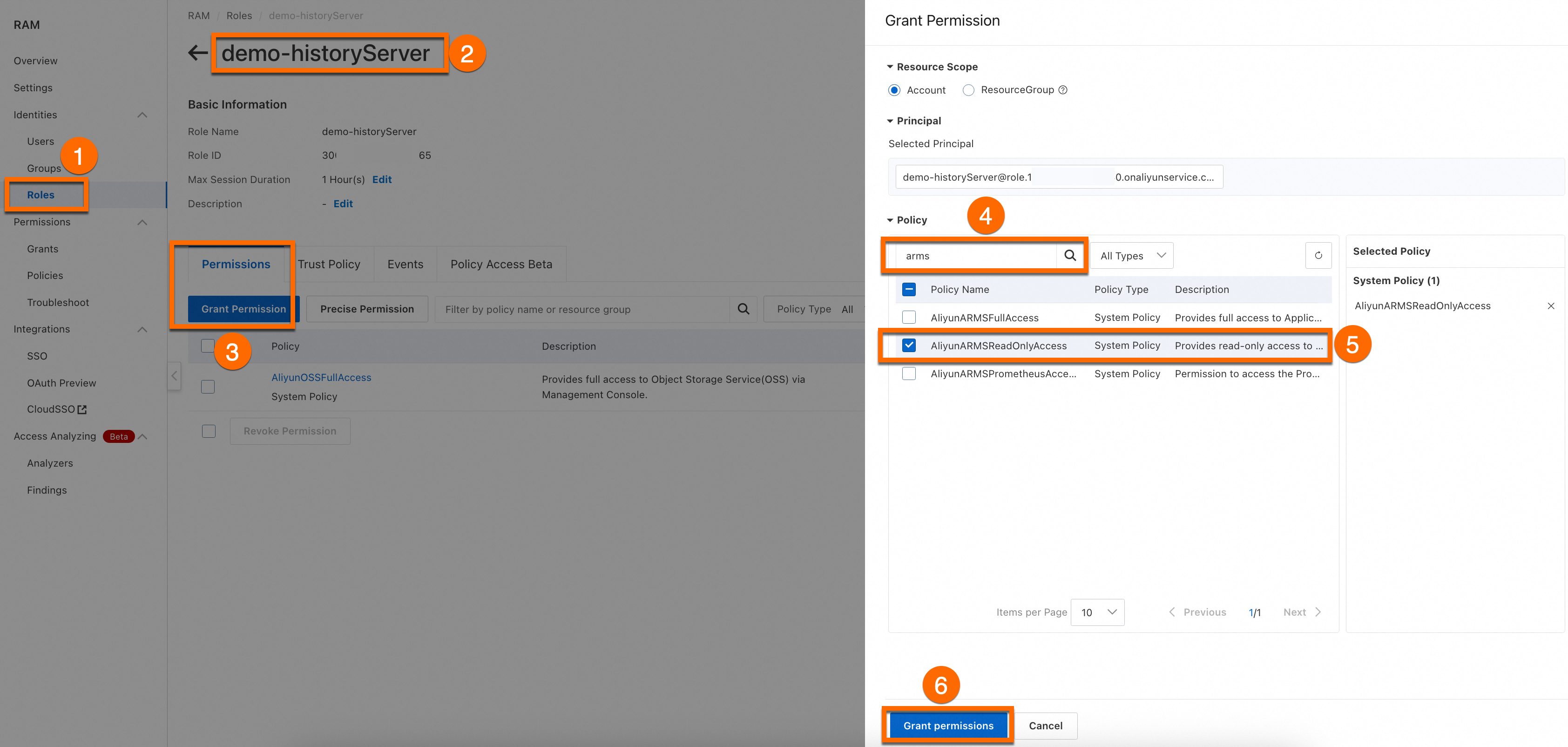Open CloudSSO external link icon
Screen dimensions: 1568x747
82,410
